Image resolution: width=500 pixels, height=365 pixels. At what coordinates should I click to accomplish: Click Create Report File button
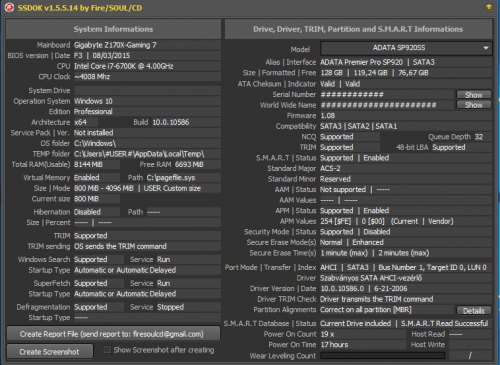pyautogui.click(x=113, y=334)
